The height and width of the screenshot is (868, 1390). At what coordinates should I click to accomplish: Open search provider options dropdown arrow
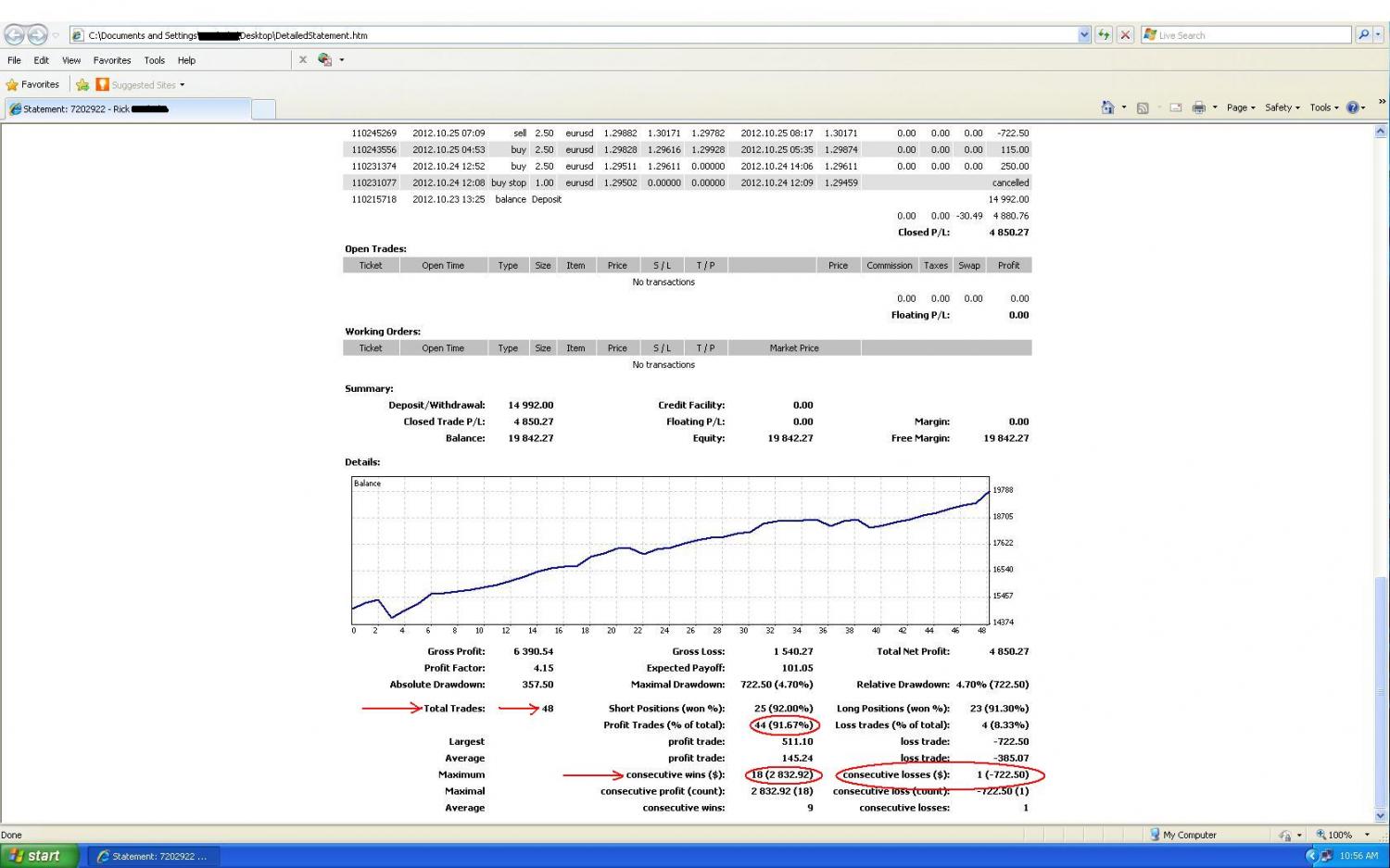tap(1379, 35)
